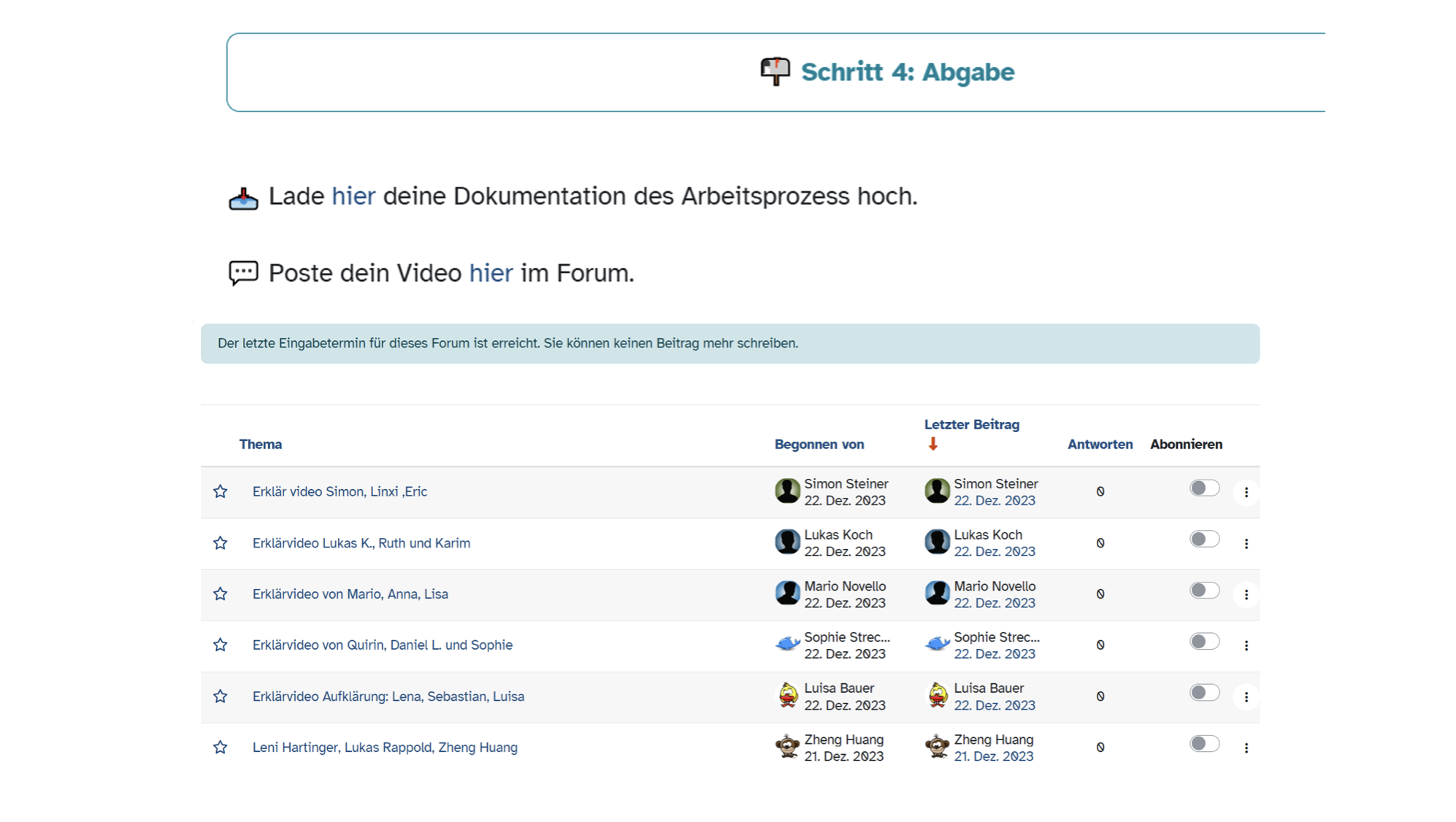Click Luisa Bauer's duck avatar in Begonnen von
Viewport: 1456px width, 822px height.
click(787, 696)
